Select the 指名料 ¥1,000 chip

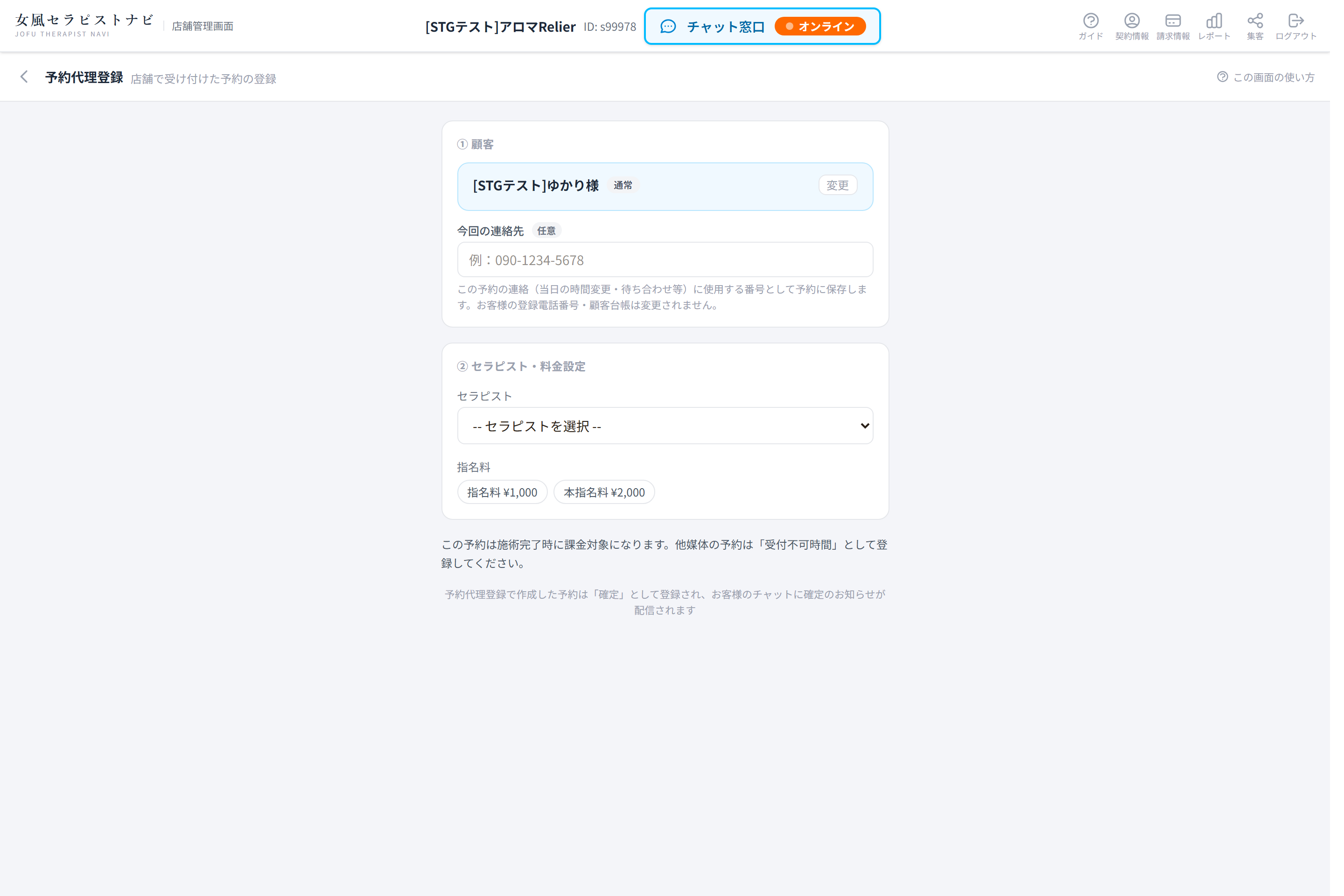(507, 497)
